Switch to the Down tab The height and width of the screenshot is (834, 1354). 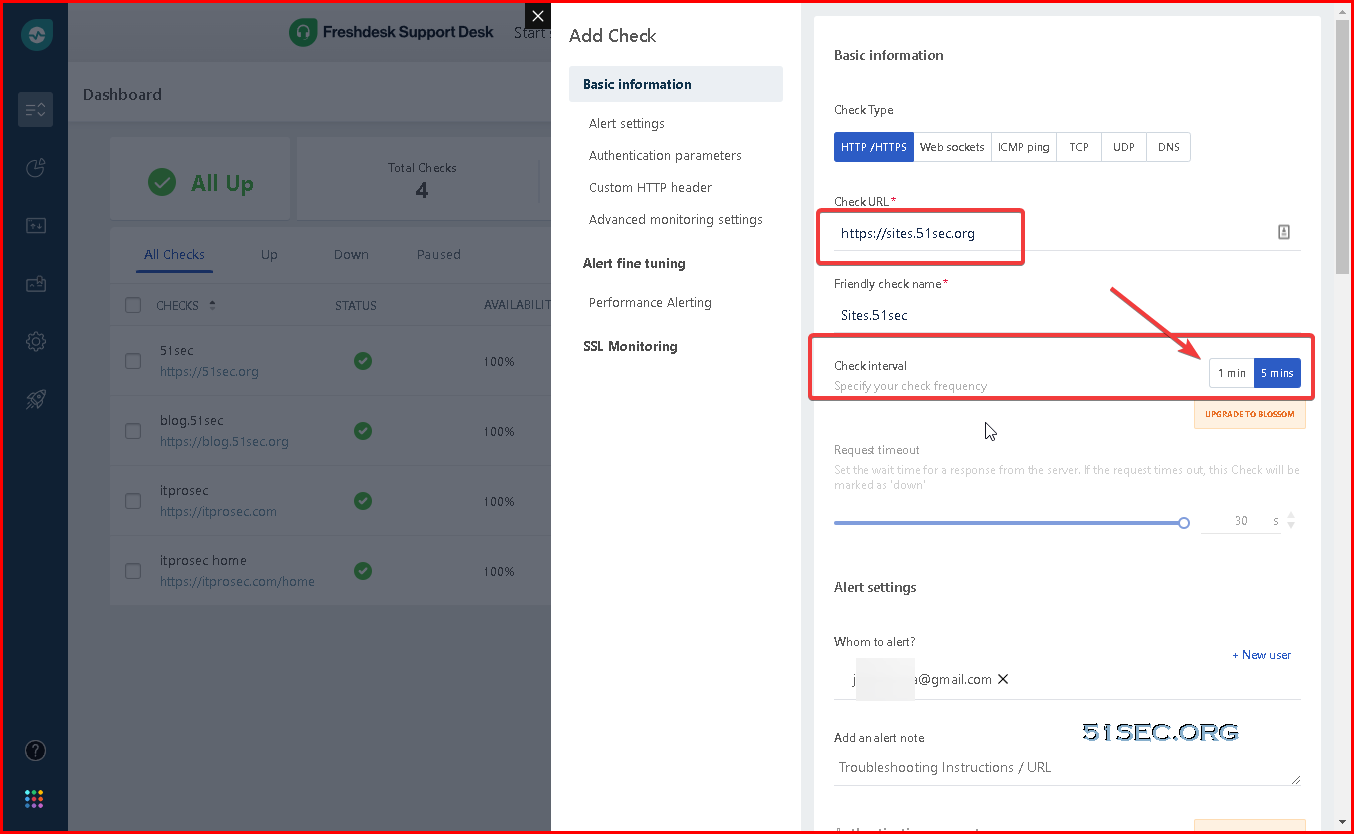(351, 254)
